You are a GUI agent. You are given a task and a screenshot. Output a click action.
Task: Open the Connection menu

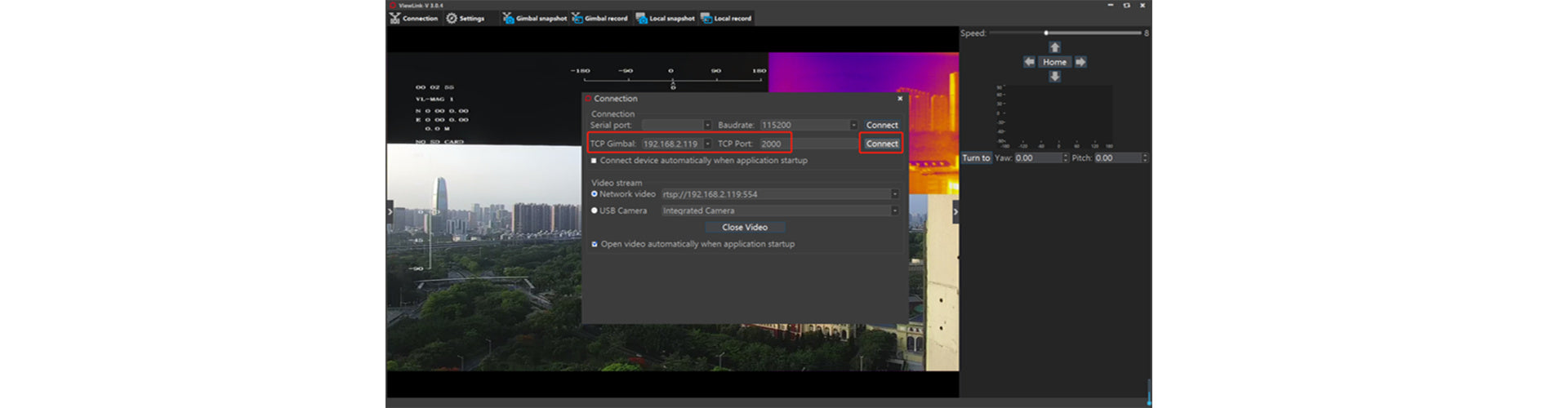[x=413, y=18]
